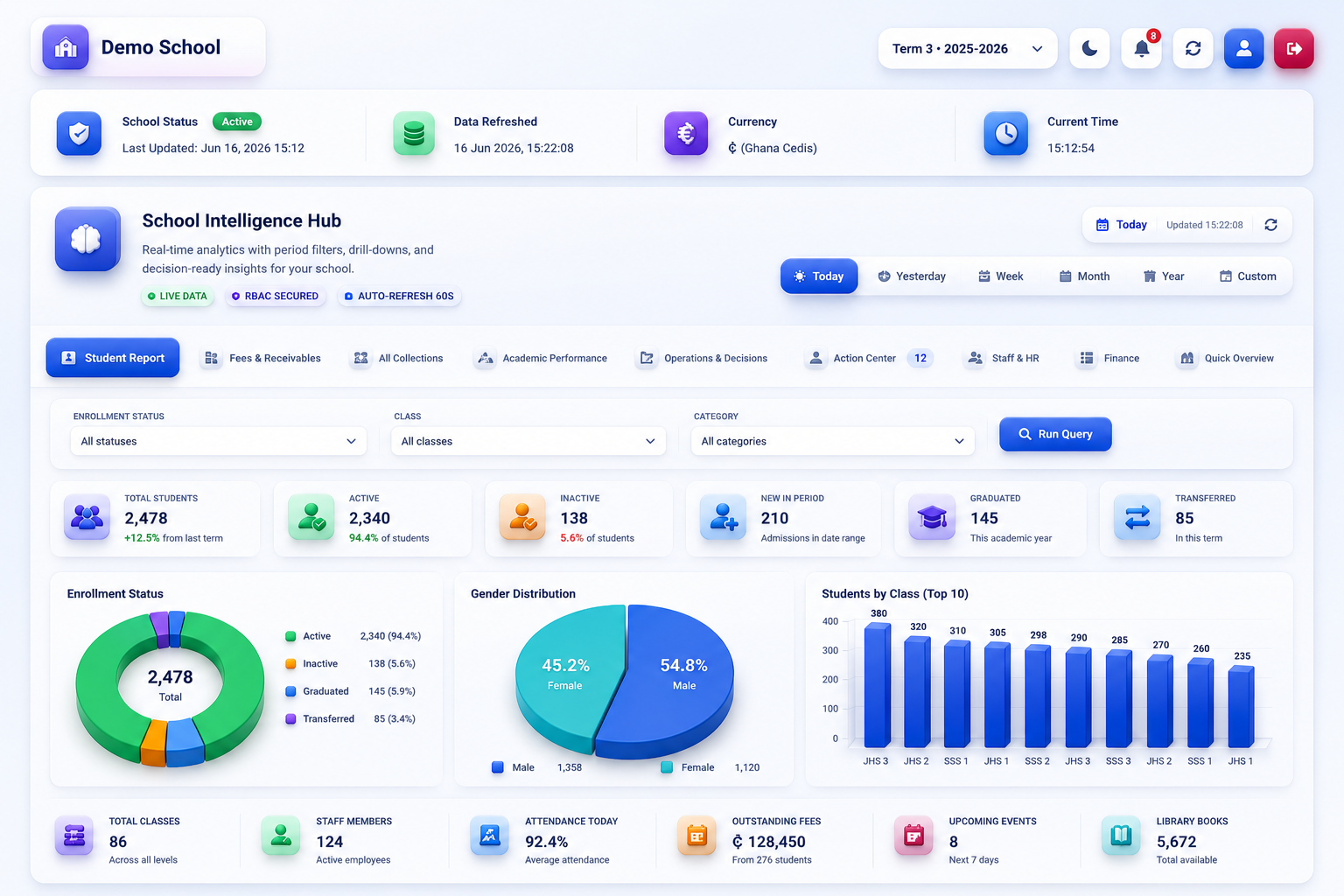
Task: Click the Today badge near Updated time
Action: coord(1122,225)
